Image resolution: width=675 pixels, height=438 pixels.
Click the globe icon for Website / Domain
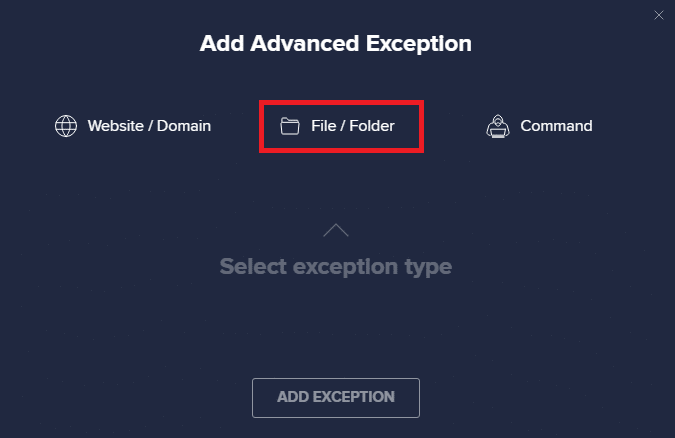(66, 127)
